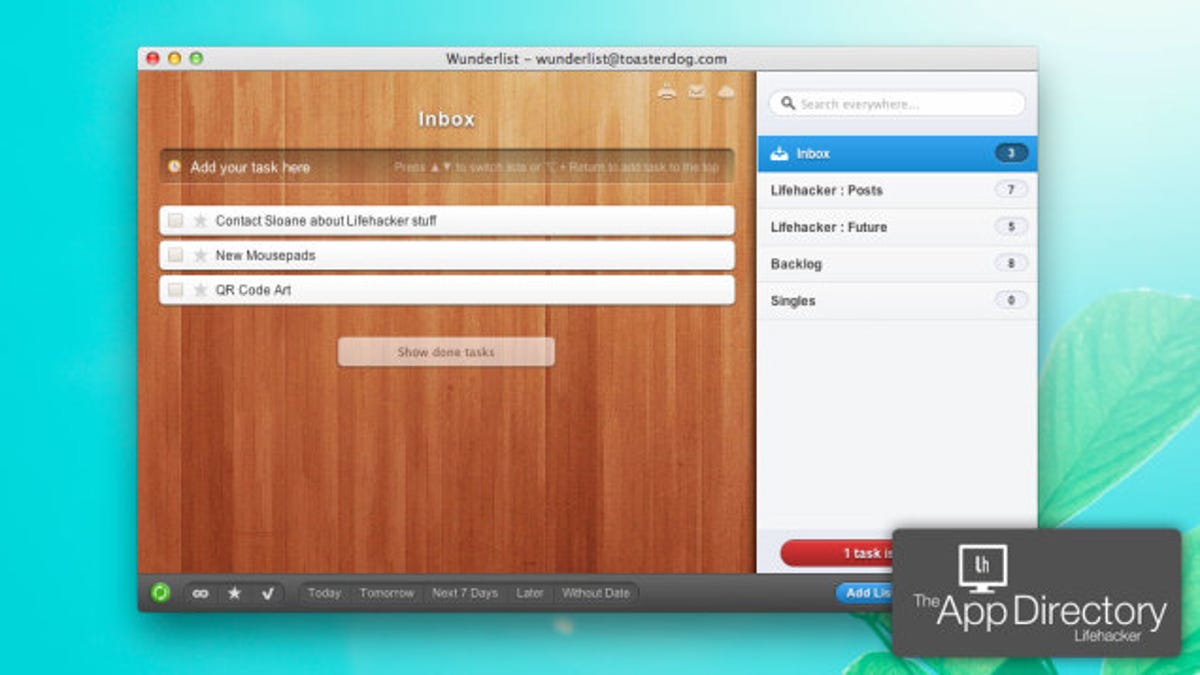
Task: Open the 'Lifehacker : Future' list
Action: [x=897, y=227]
